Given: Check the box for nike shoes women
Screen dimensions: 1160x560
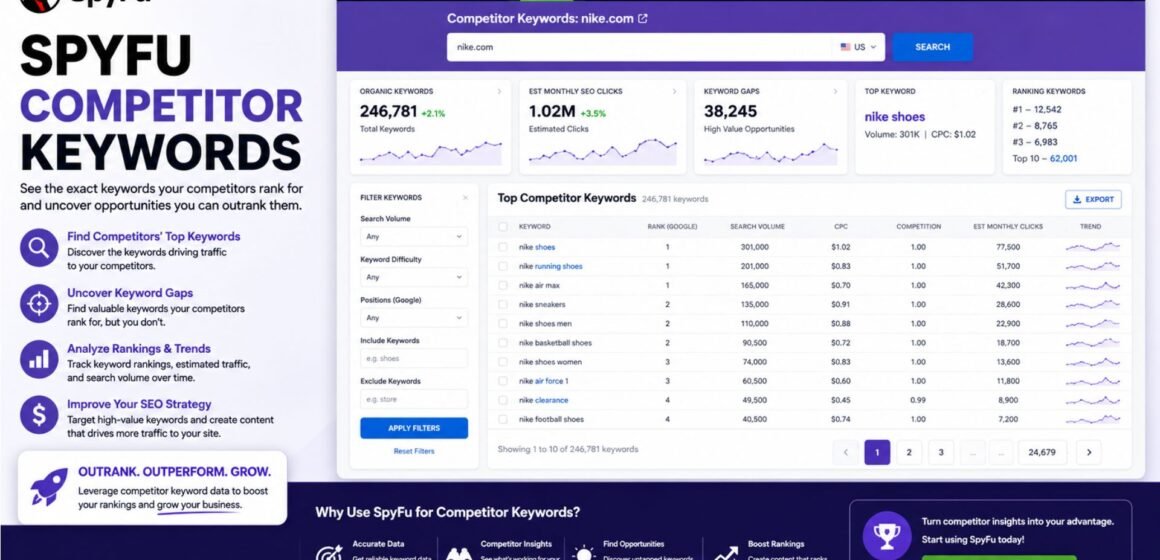Looking at the screenshot, I should [503, 362].
